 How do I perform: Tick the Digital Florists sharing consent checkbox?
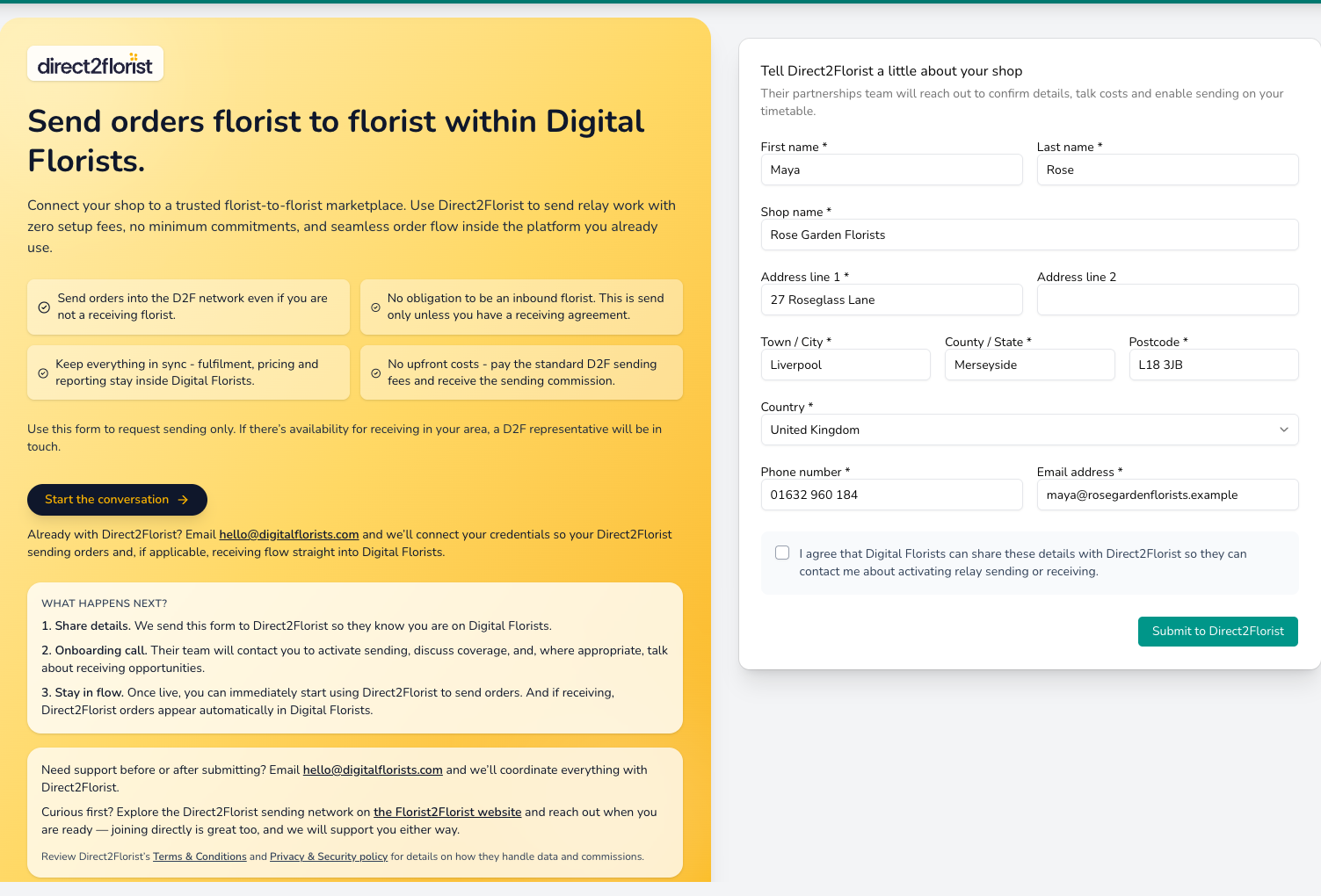(782, 553)
